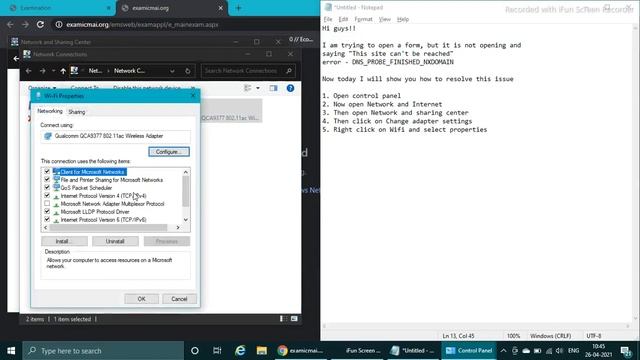Click the Windows Start button
Screen dimensions: 640x360
[11, 351]
